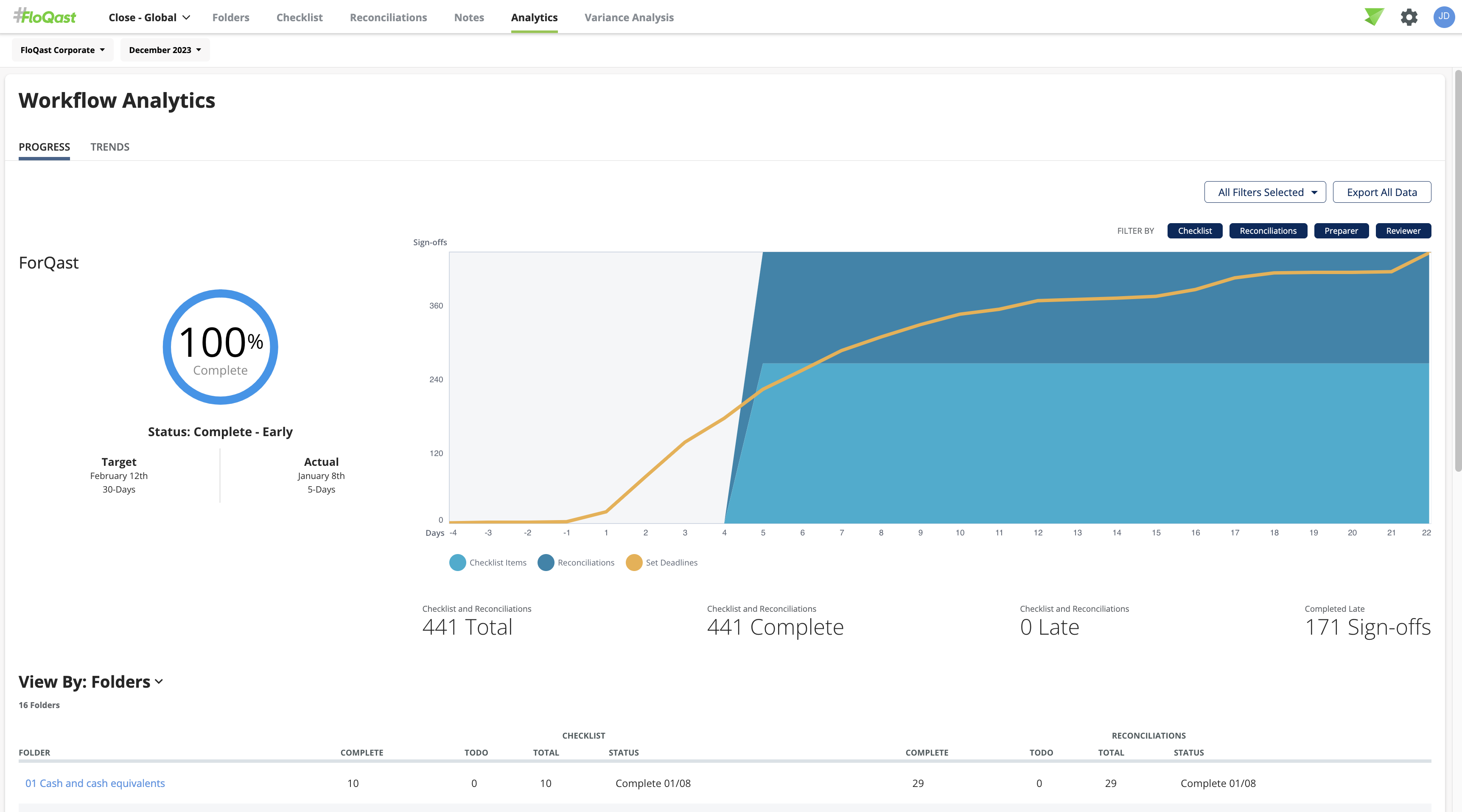
Task: Expand the View By: Folders selector
Action: point(91,681)
